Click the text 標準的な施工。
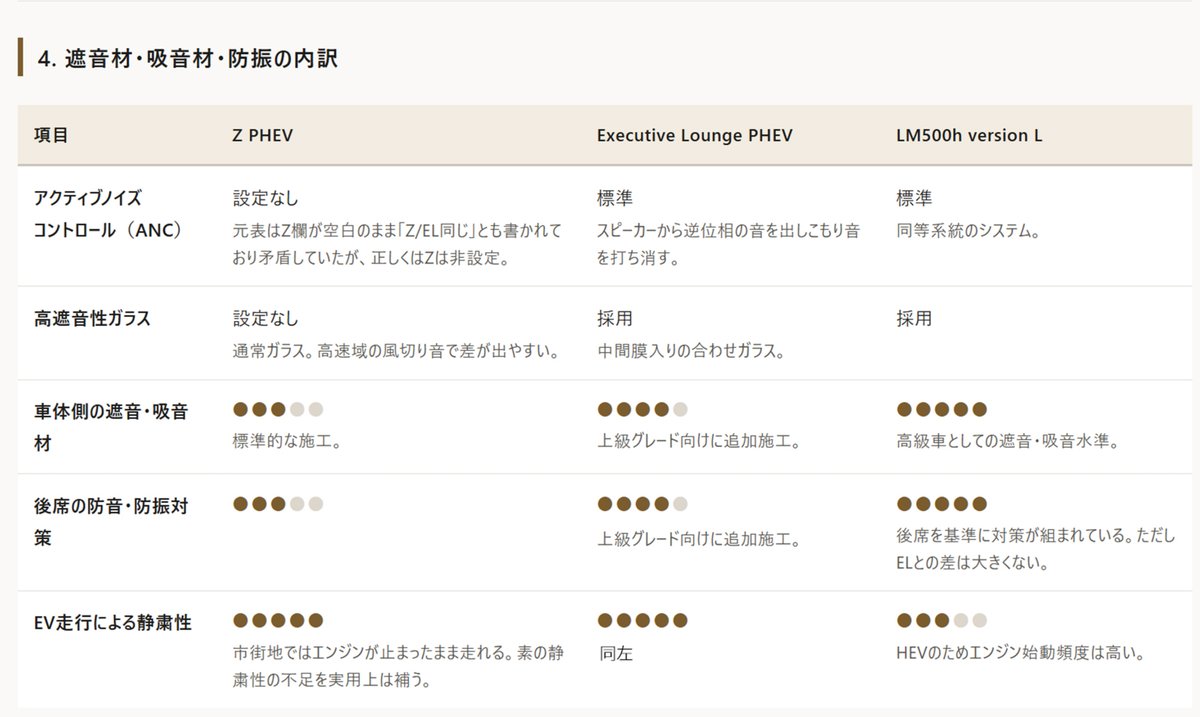The height and width of the screenshot is (717, 1200). pyautogui.click(x=288, y=440)
